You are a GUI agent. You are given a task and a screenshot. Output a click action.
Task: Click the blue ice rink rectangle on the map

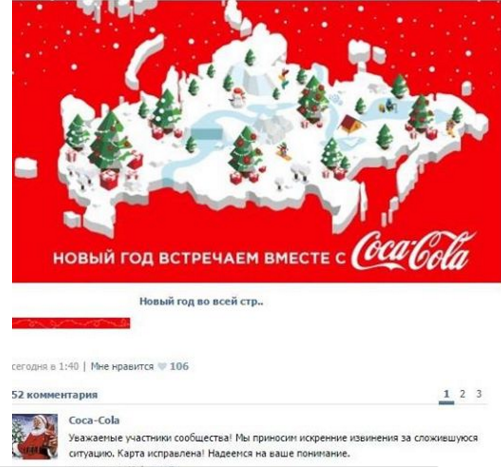click(x=206, y=133)
